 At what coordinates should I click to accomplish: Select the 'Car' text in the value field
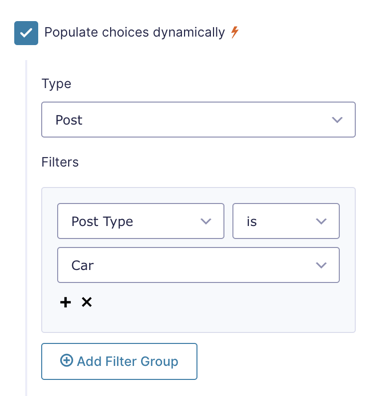82,265
